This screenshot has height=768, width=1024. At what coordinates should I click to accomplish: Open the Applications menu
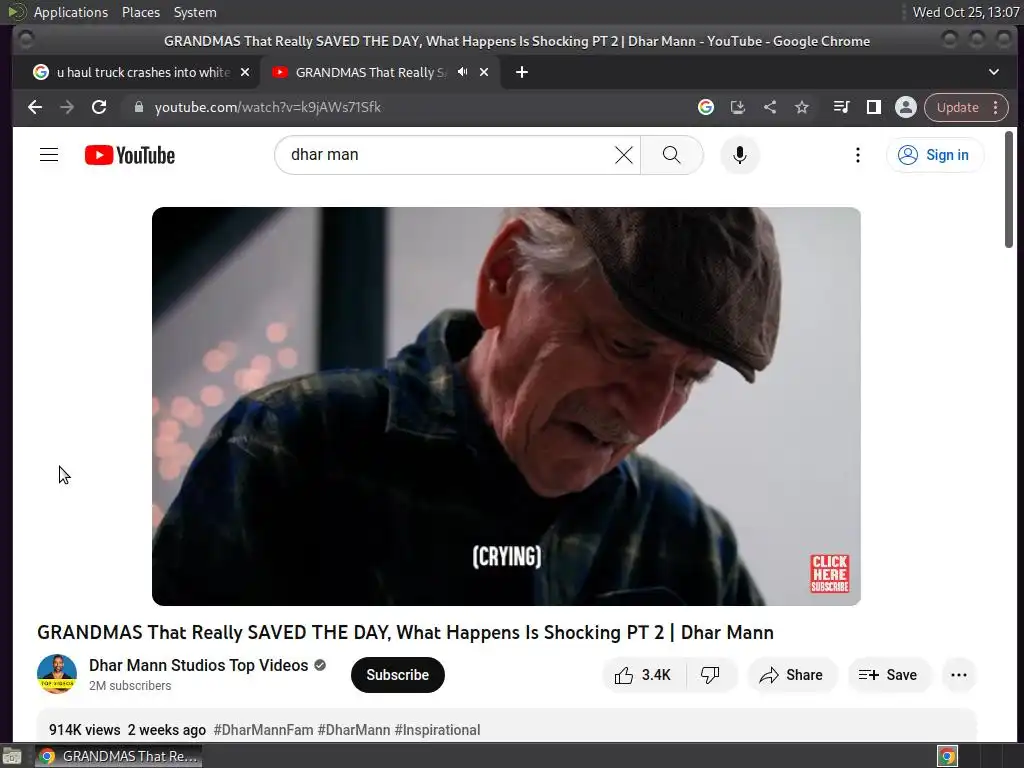pyautogui.click(x=71, y=12)
